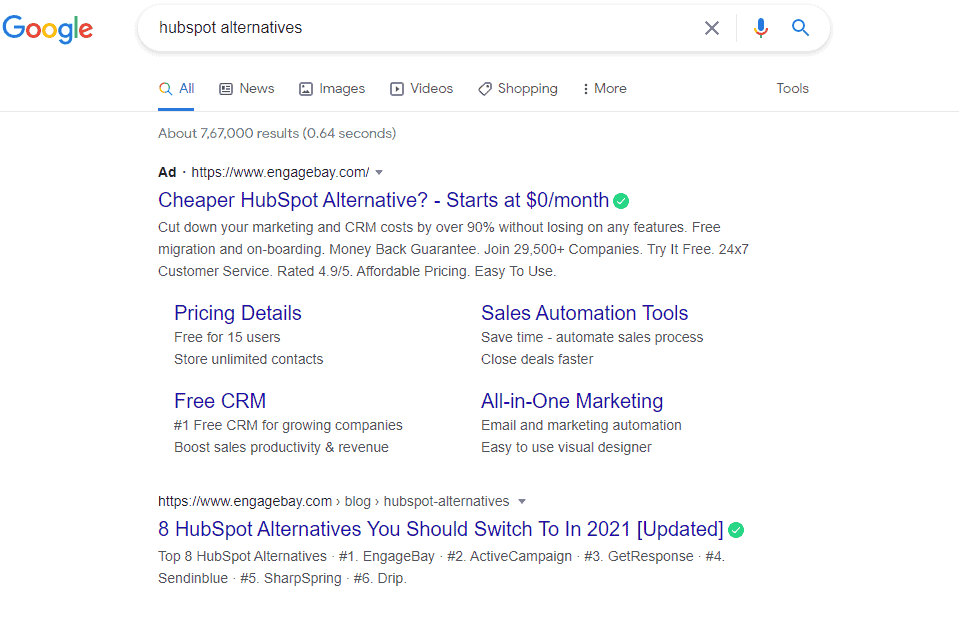
Task: Click the Store unlimited contacts text
Action: 248,360
